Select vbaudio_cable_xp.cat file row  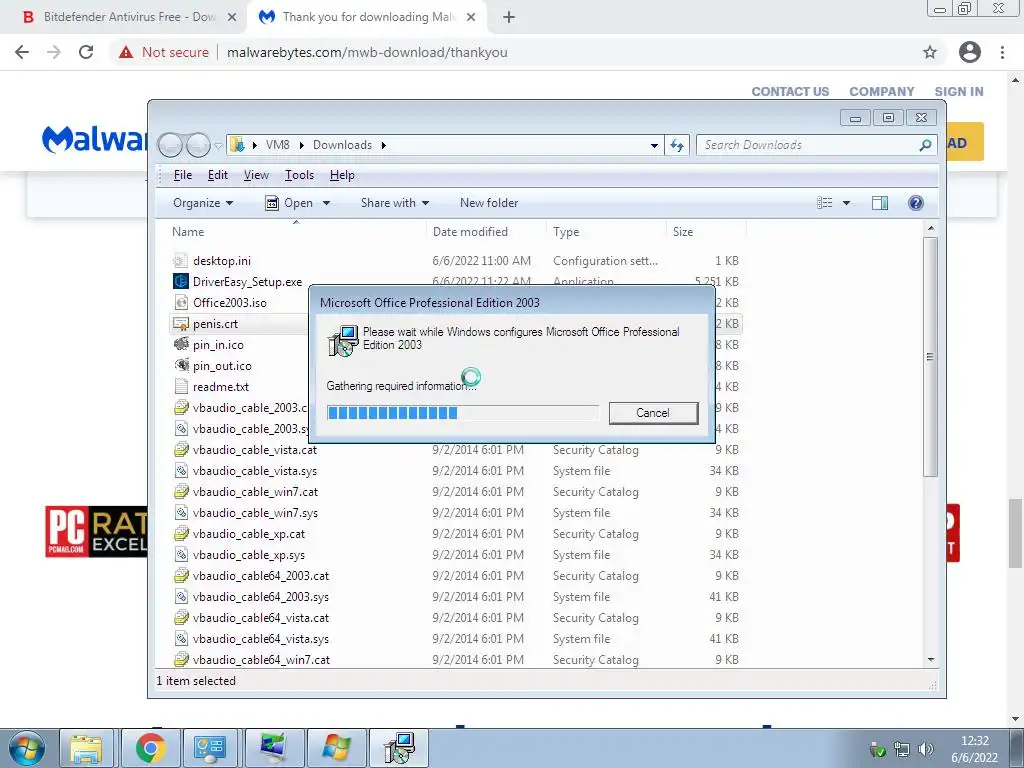(x=456, y=534)
